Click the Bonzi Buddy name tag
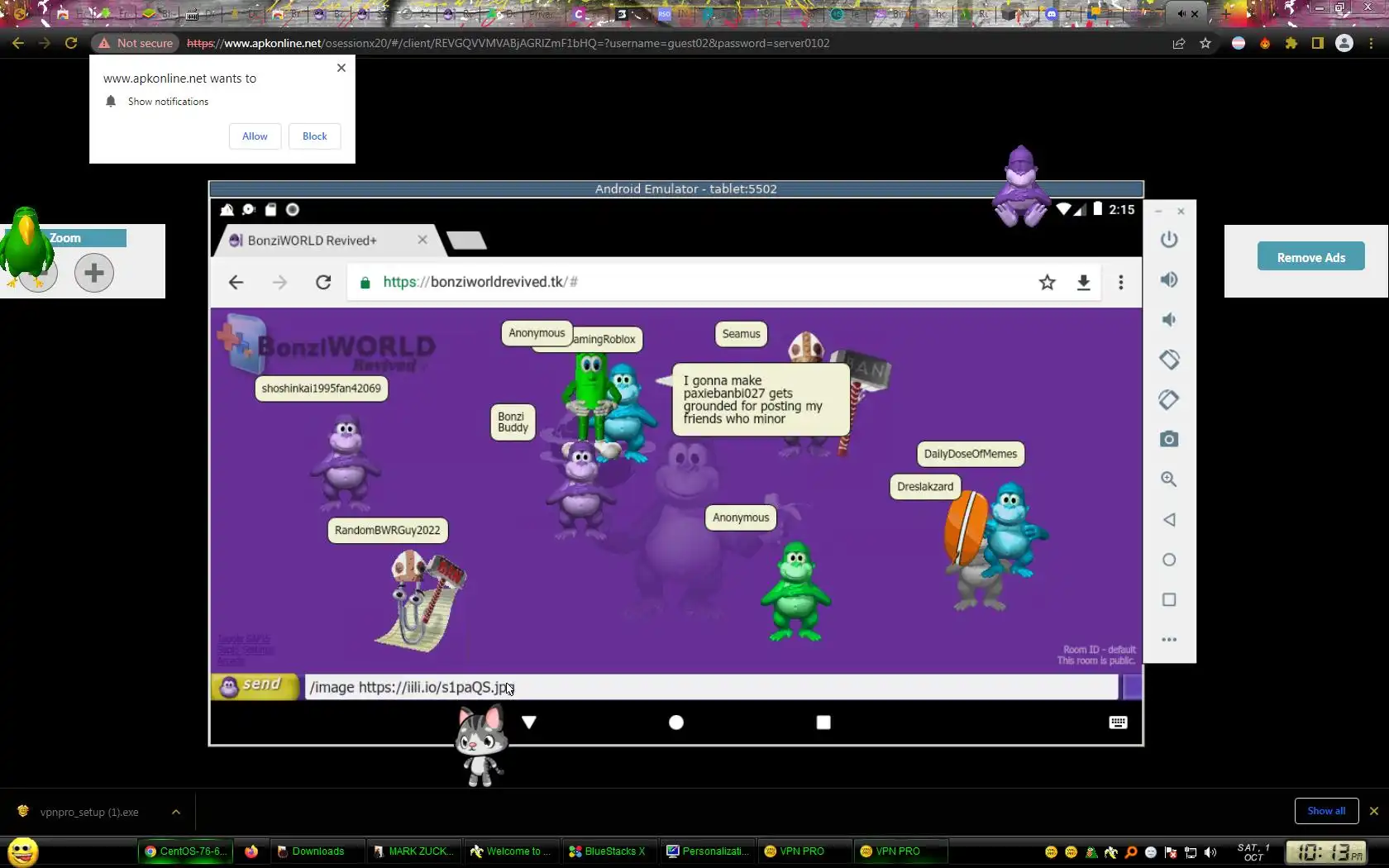Screen dimensions: 1389x868 tap(513, 422)
